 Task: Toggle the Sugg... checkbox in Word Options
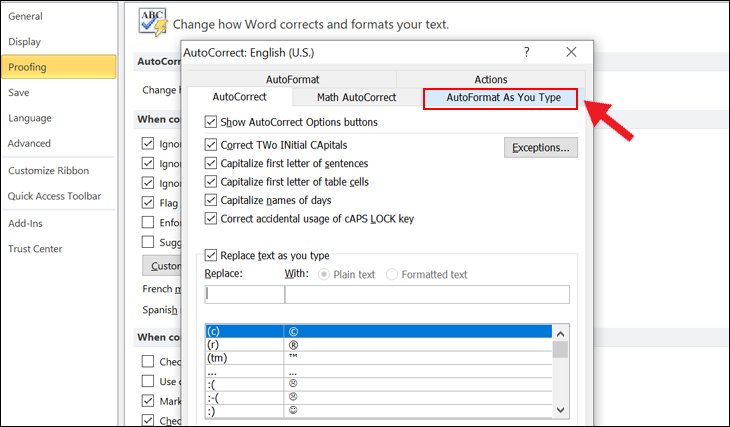click(x=148, y=242)
